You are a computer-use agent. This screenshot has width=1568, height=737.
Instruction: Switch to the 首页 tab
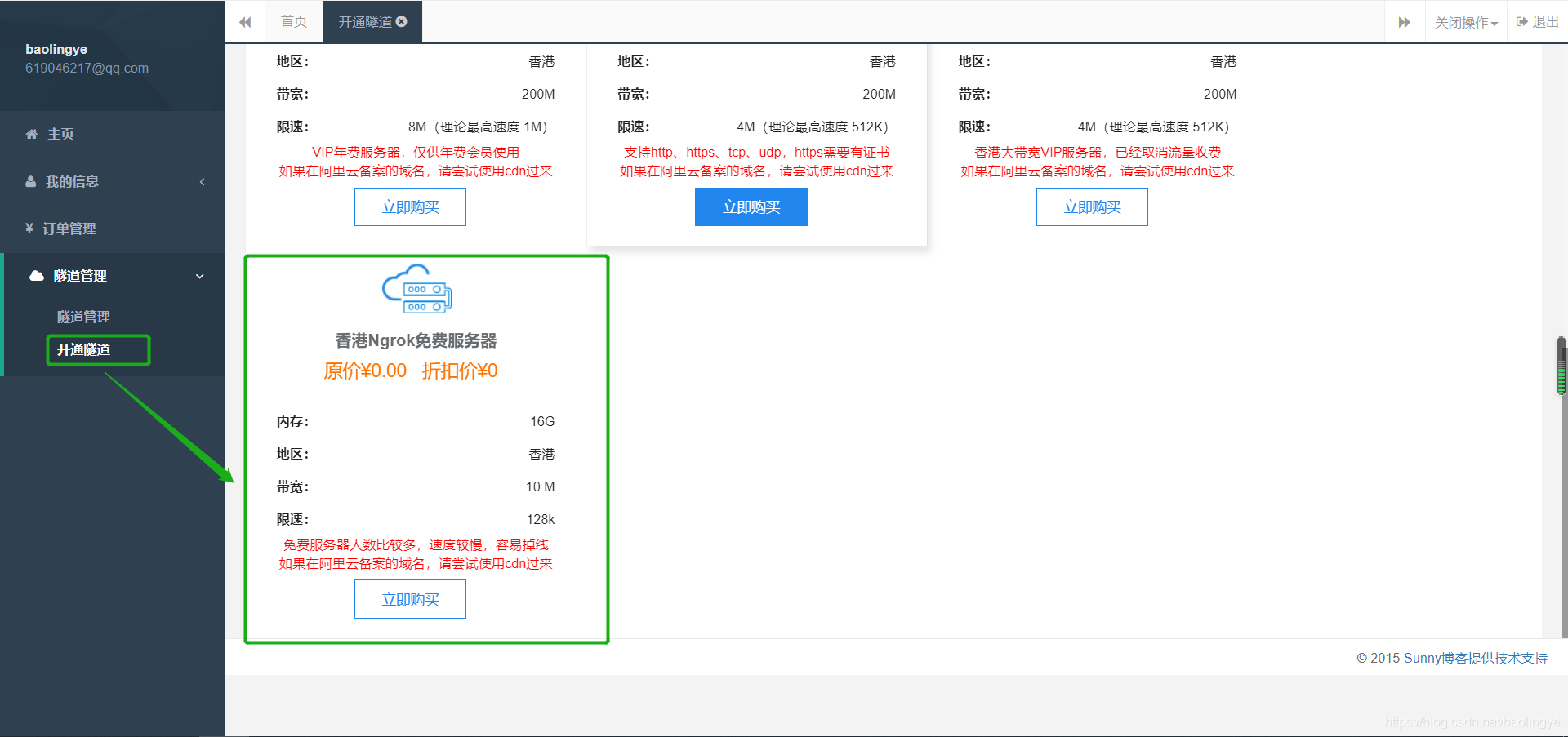click(294, 21)
